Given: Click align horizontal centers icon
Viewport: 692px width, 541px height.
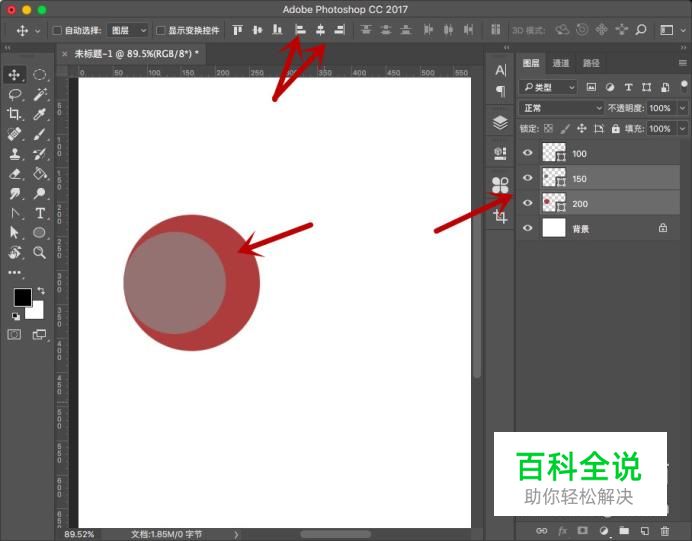Looking at the screenshot, I should point(320,30).
